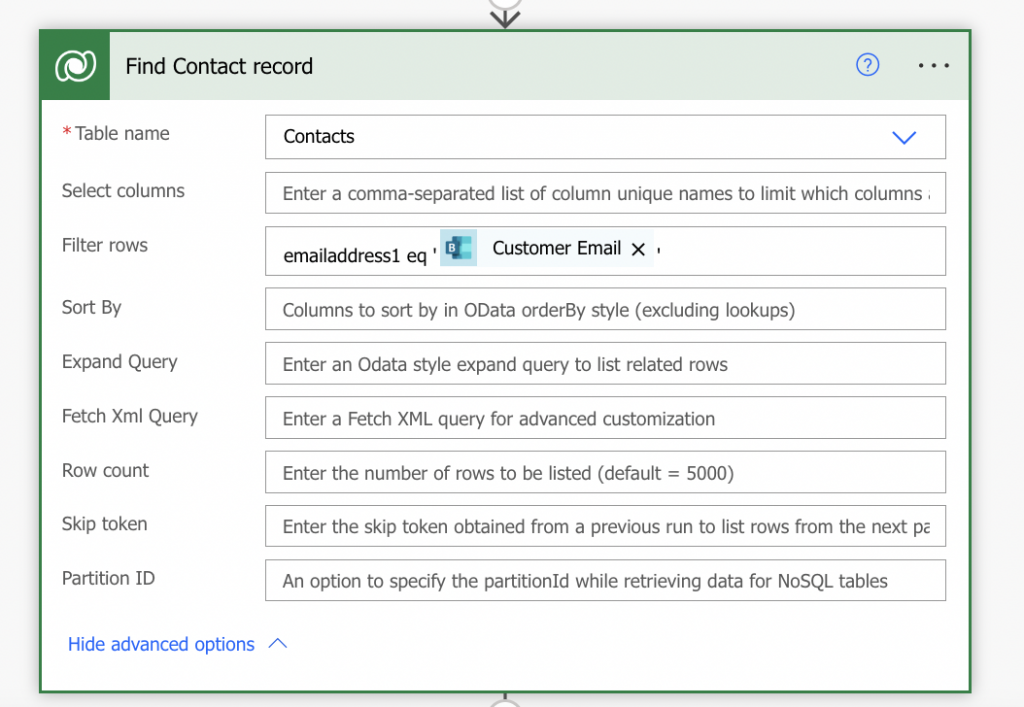The width and height of the screenshot is (1024, 707).
Task: Click the emailaddress1 eq text in Filter rows
Action: coord(354,256)
